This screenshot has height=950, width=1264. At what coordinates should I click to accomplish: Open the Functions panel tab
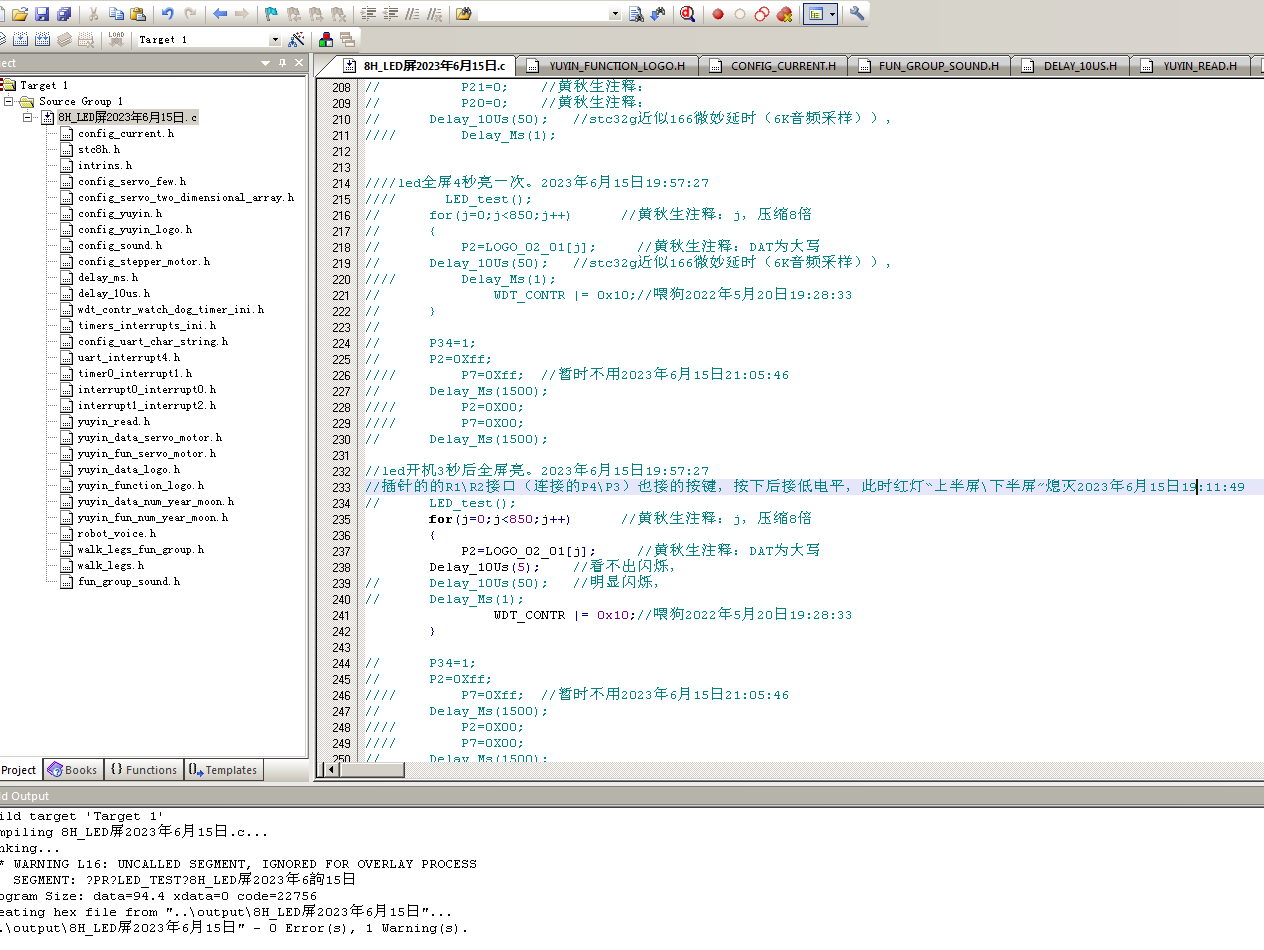pyautogui.click(x=143, y=770)
